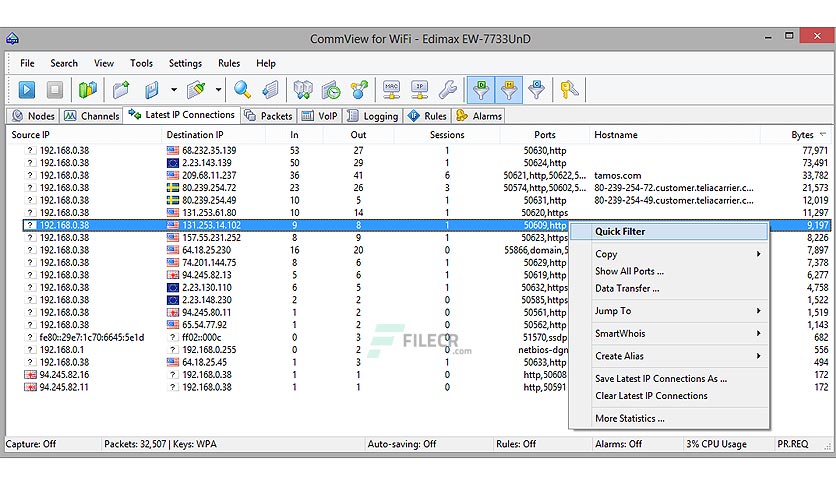Expand the SmartWhois submenu
Image resolution: width=836 pixels, height=484 pixels.
pos(669,333)
